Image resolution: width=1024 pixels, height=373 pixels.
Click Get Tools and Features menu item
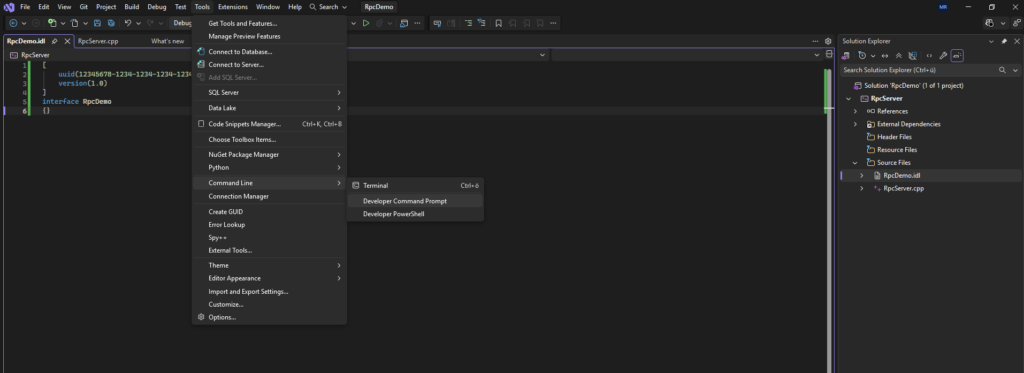click(269, 24)
